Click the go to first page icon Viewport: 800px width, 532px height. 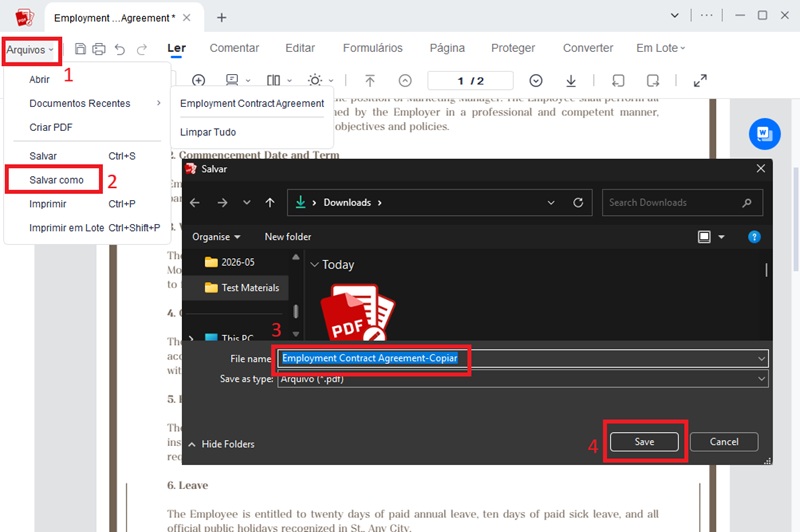[370, 81]
